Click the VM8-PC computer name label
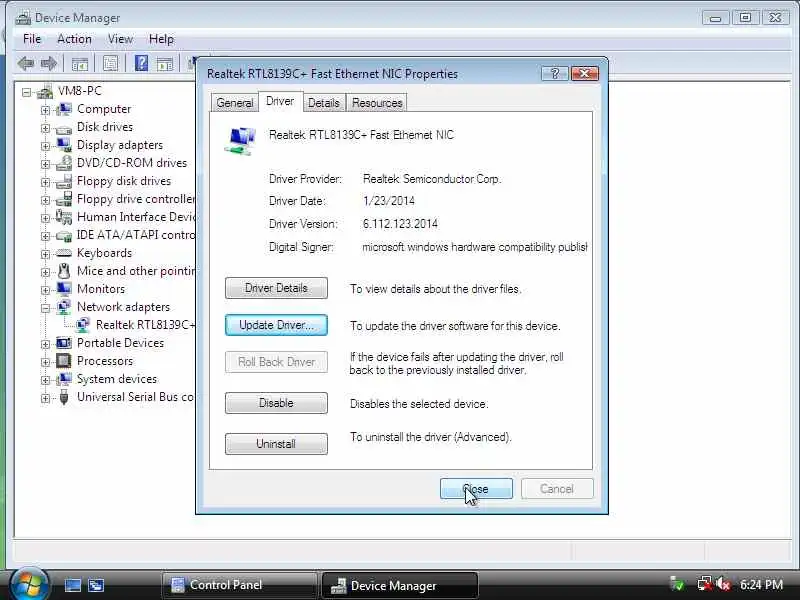This screenshot has width=800, height=600. [x=80, y=91]
